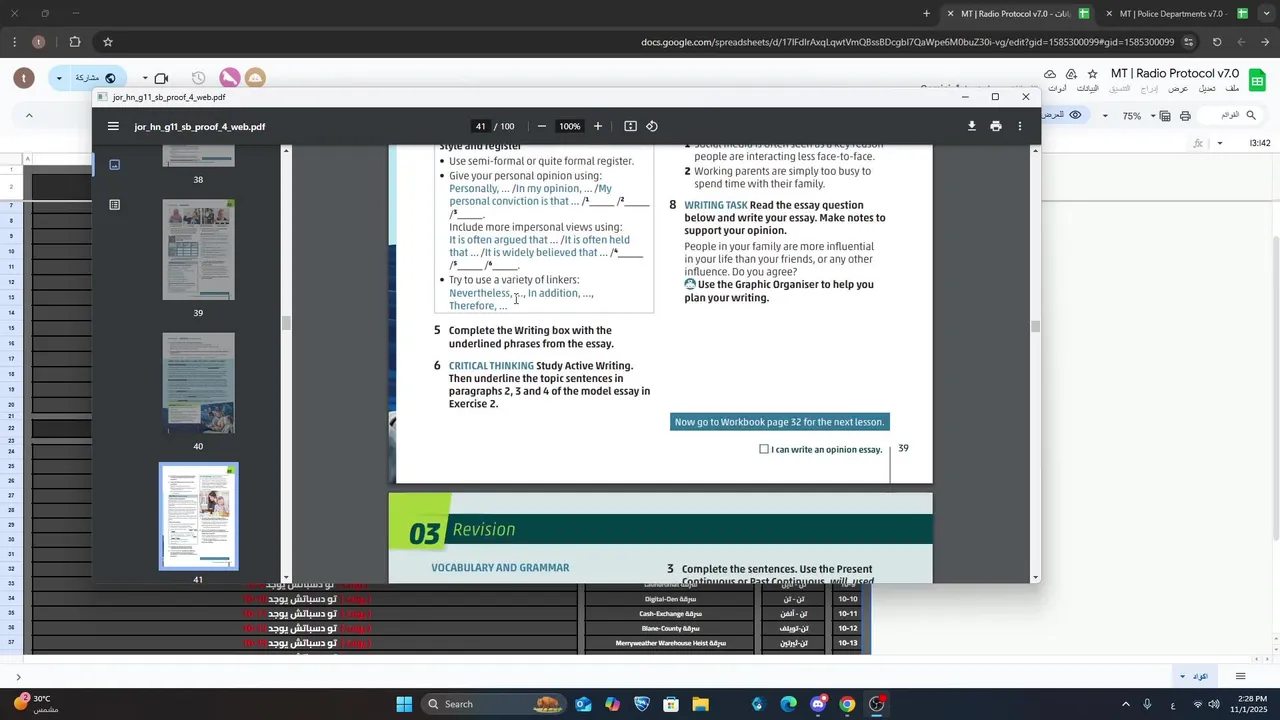This screenshot has width=1280, height=720.
Task: Expand the Meet camera dropdown arrow
Action: tap(145, 78)
